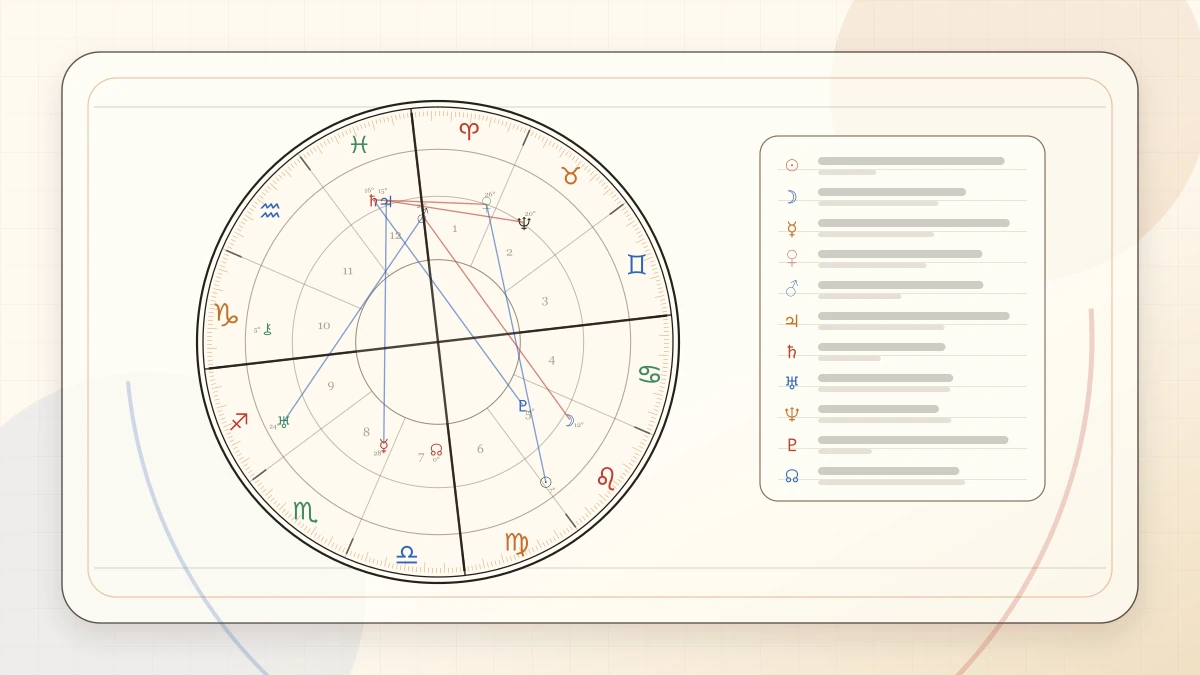
Task: Click the North Node glyph inside the chart
Action: (436, 450)
